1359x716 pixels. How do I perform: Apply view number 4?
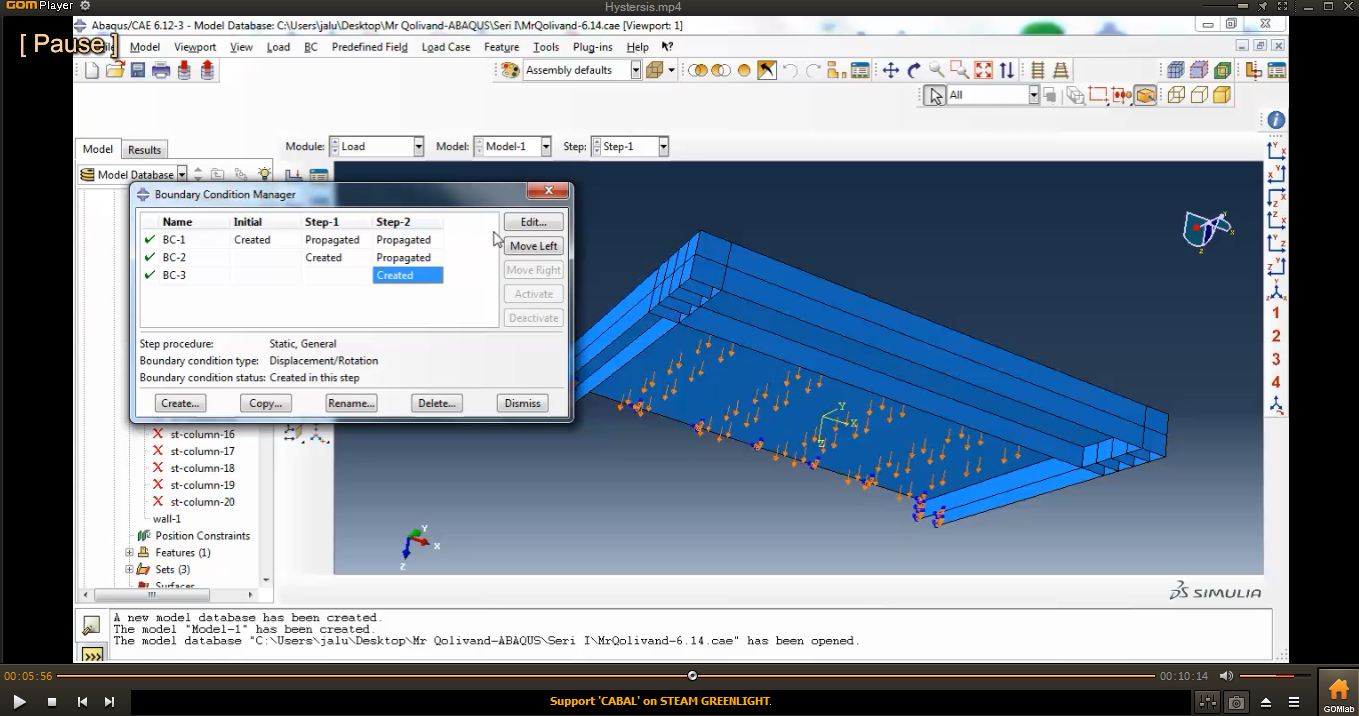click(1276, 382)
